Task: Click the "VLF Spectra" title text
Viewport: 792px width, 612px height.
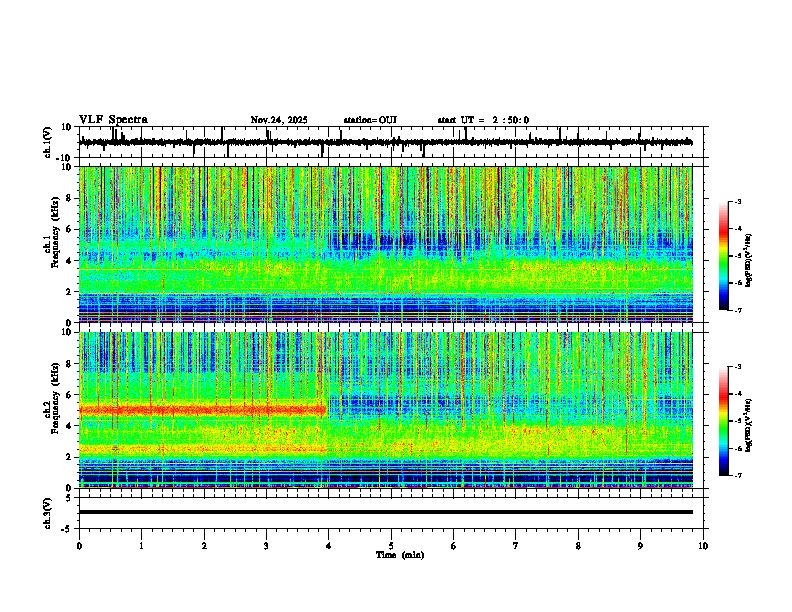Action: tap(113, 120)
